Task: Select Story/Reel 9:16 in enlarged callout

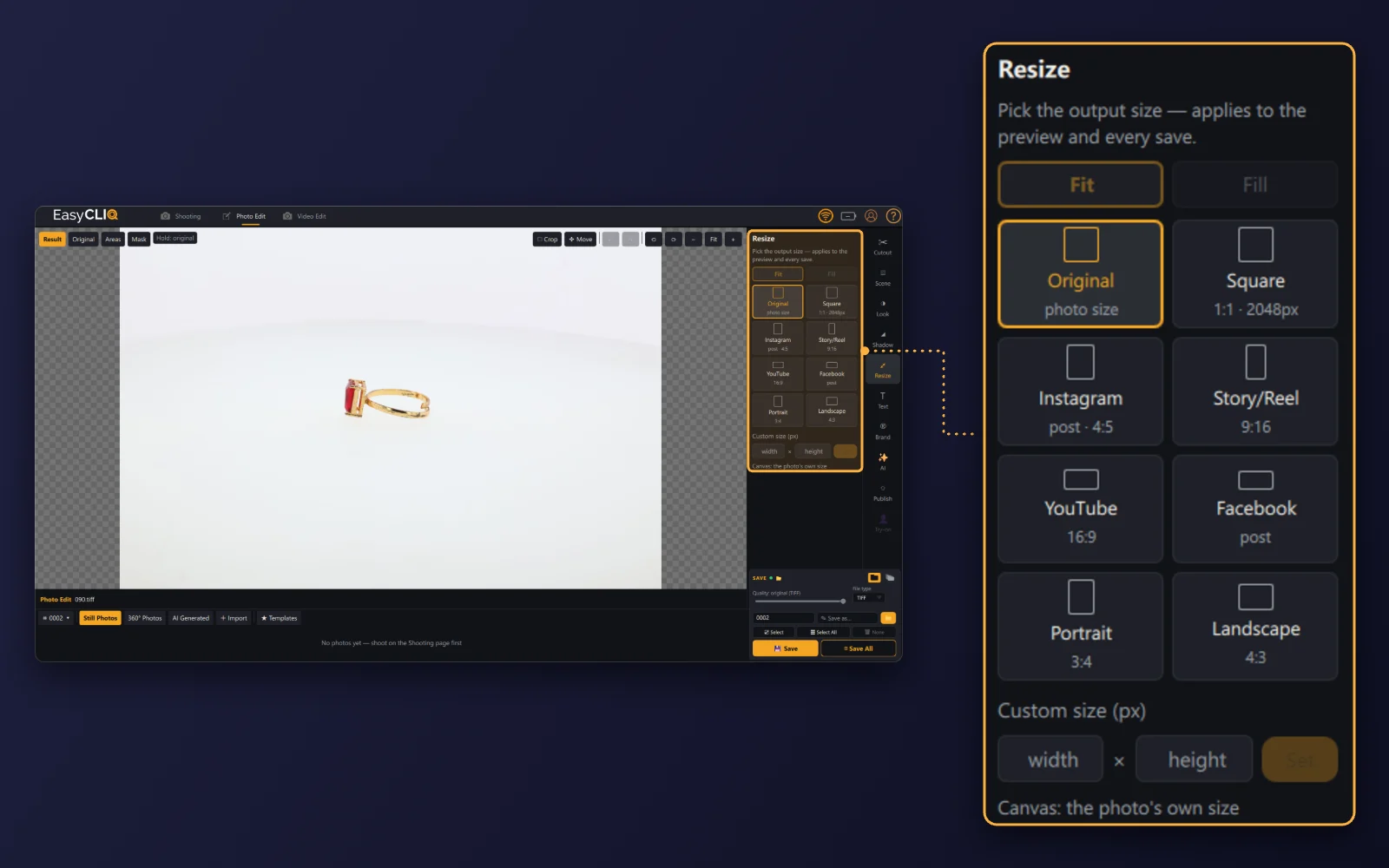Action: [x=1254, y=391]
